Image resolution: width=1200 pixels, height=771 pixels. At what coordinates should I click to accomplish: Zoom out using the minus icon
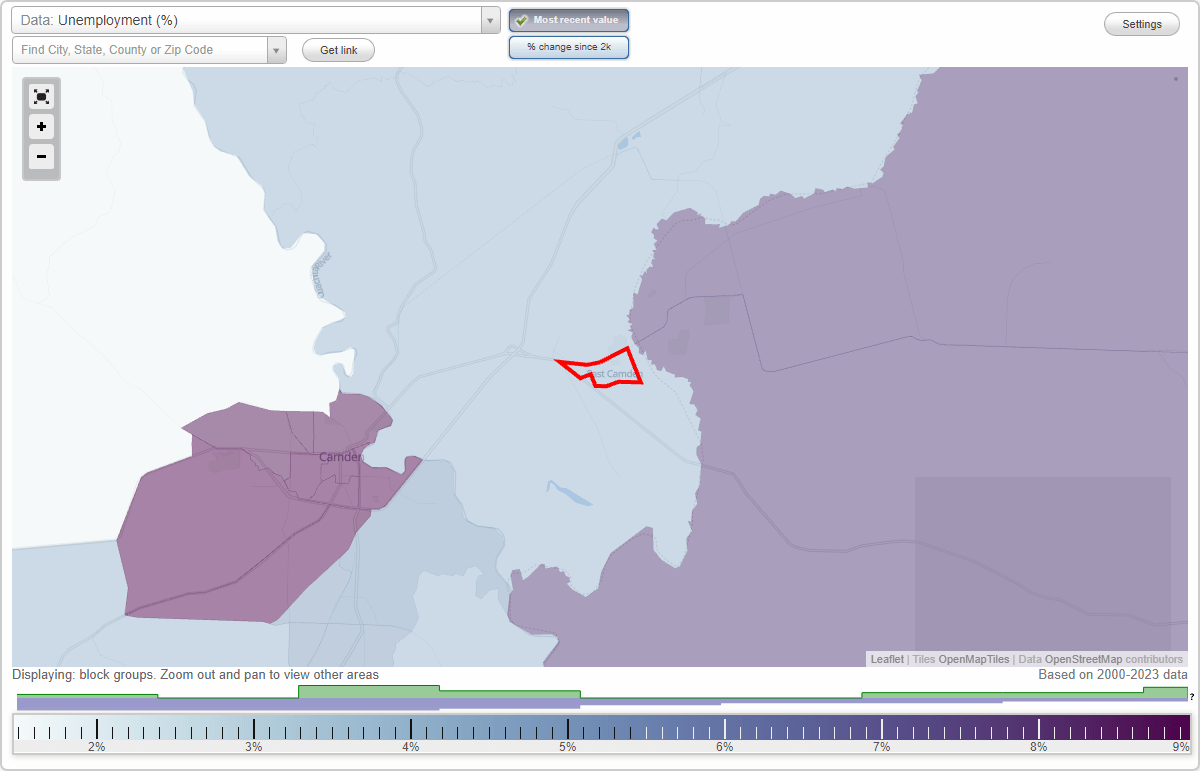coord(41,157)
